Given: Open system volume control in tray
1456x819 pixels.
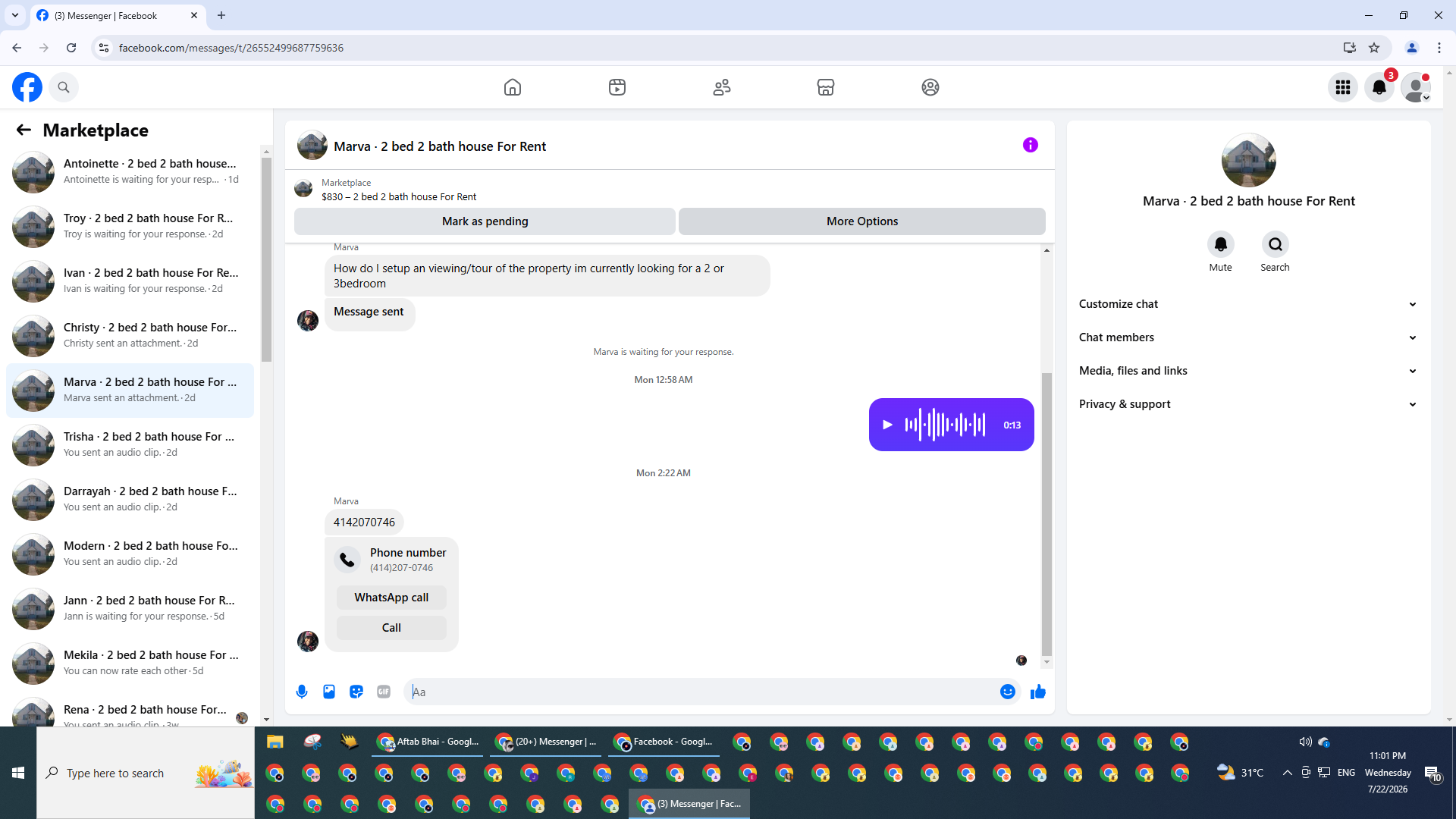Looking at the screenshot, I should (1305, 742).
